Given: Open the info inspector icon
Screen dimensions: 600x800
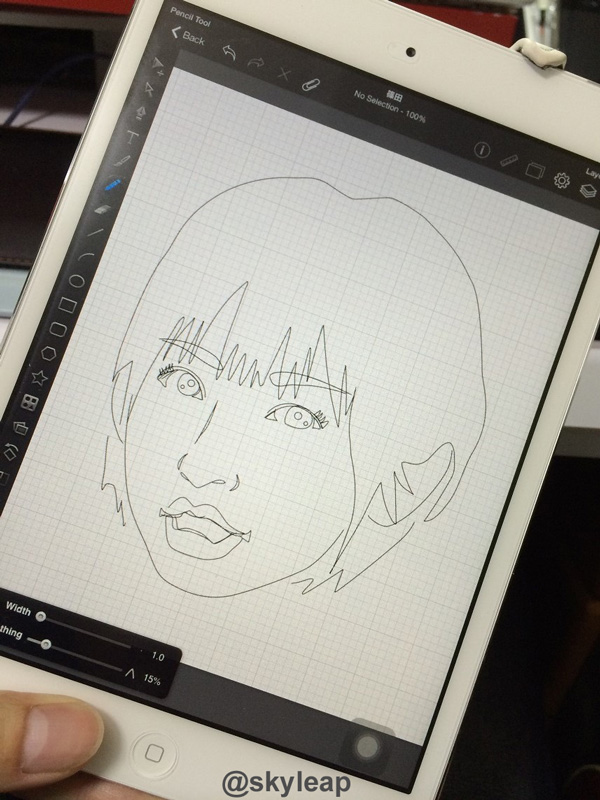Looking at the screenshot, I should tap(482, 149).
